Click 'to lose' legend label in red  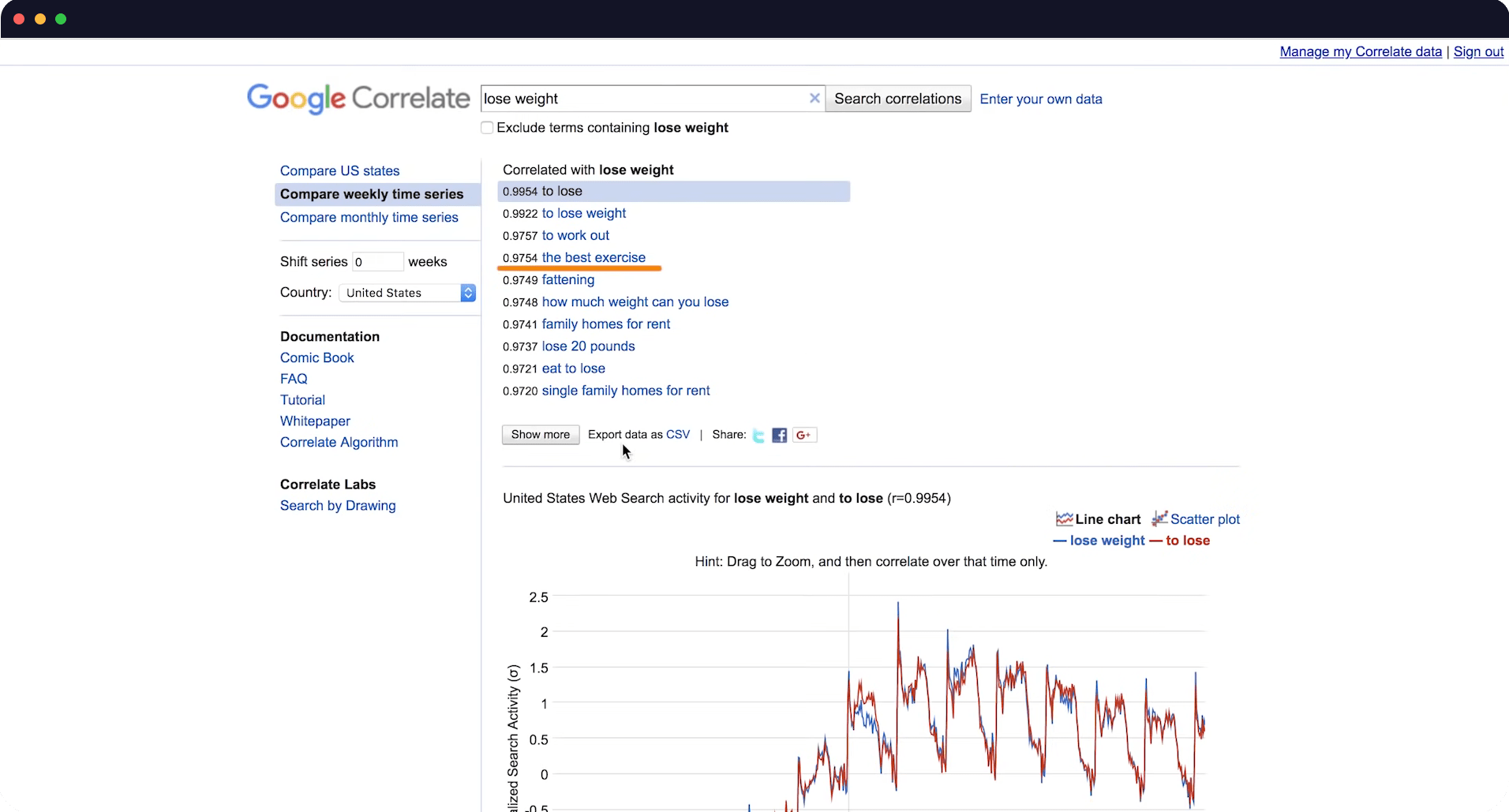1188,541
